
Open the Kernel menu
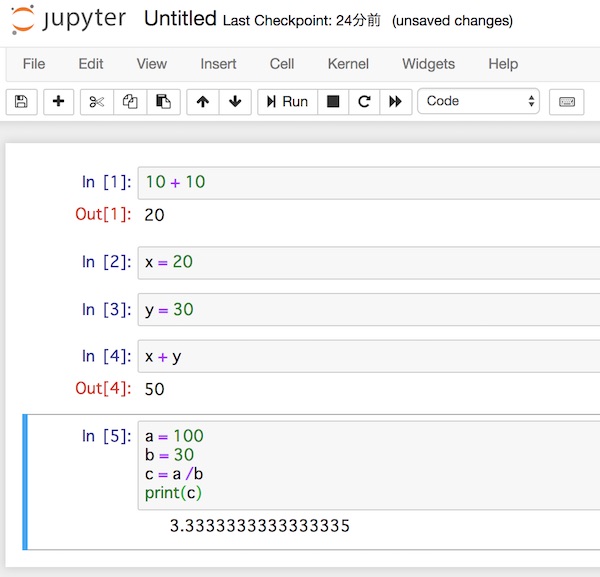pyautogui.click(x=348, y=64)
